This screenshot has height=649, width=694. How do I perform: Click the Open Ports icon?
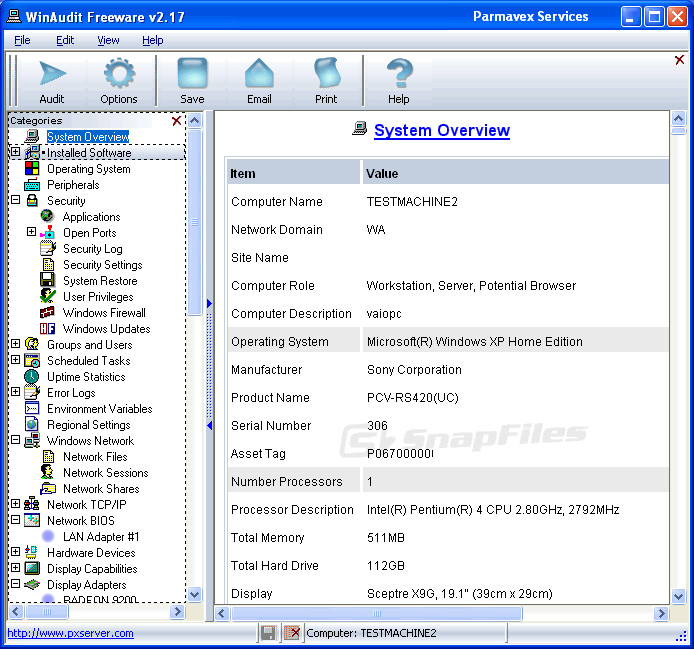click(x=47, y=232)
